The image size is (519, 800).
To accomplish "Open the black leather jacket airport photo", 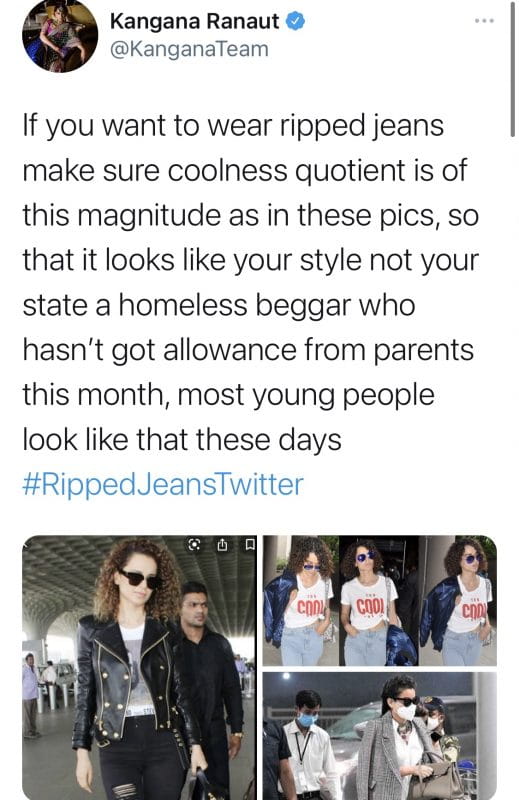I will point(140,667).
